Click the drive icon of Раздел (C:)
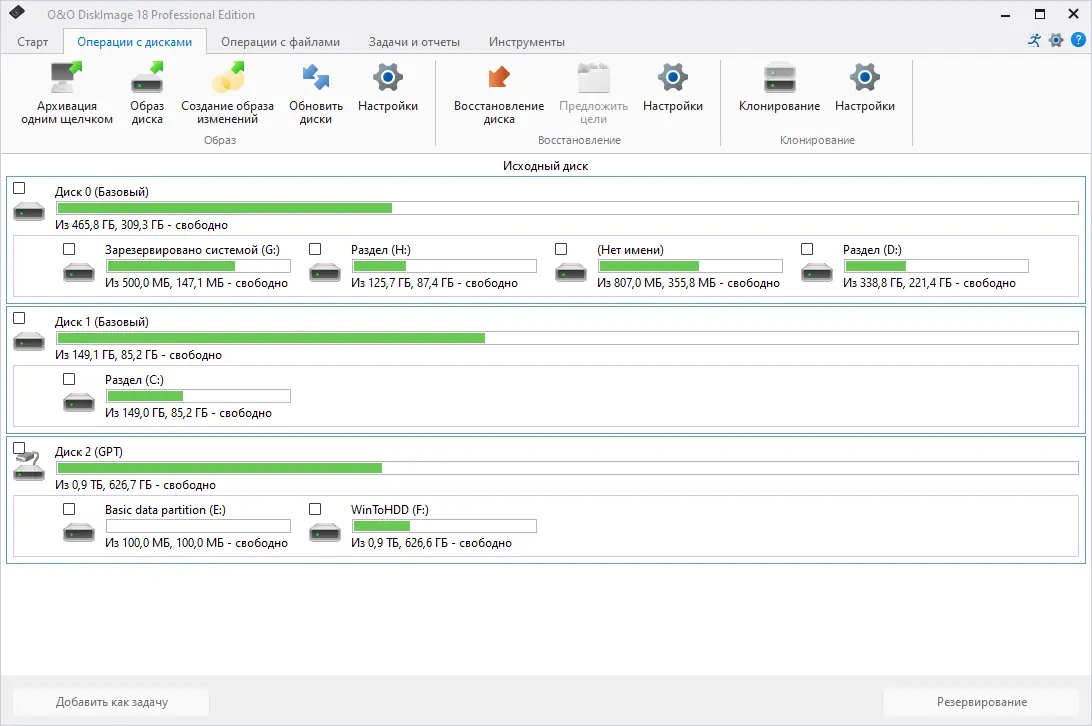 [x=79, y=402]
